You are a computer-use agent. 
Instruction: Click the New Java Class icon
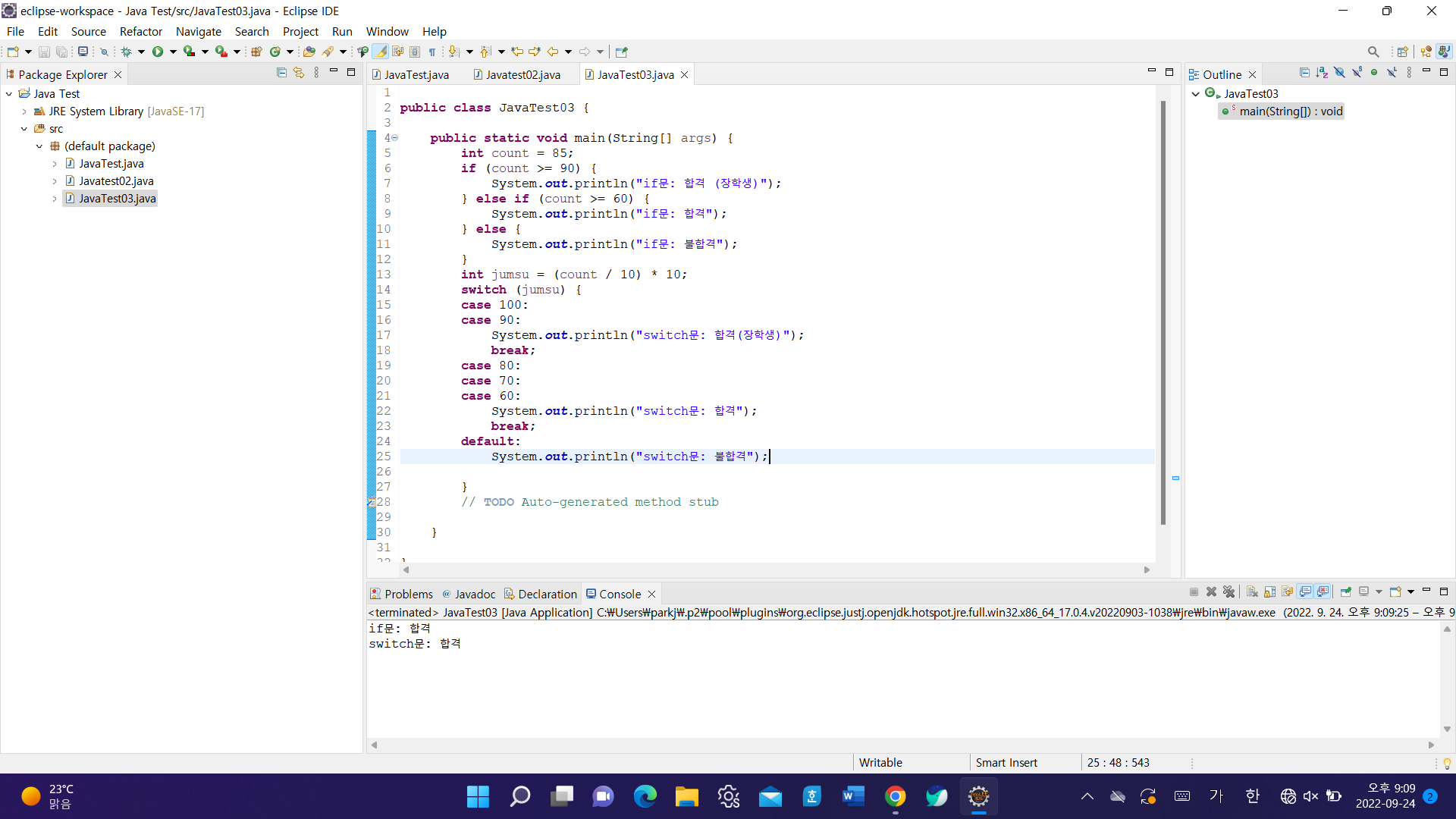point(275,52)
